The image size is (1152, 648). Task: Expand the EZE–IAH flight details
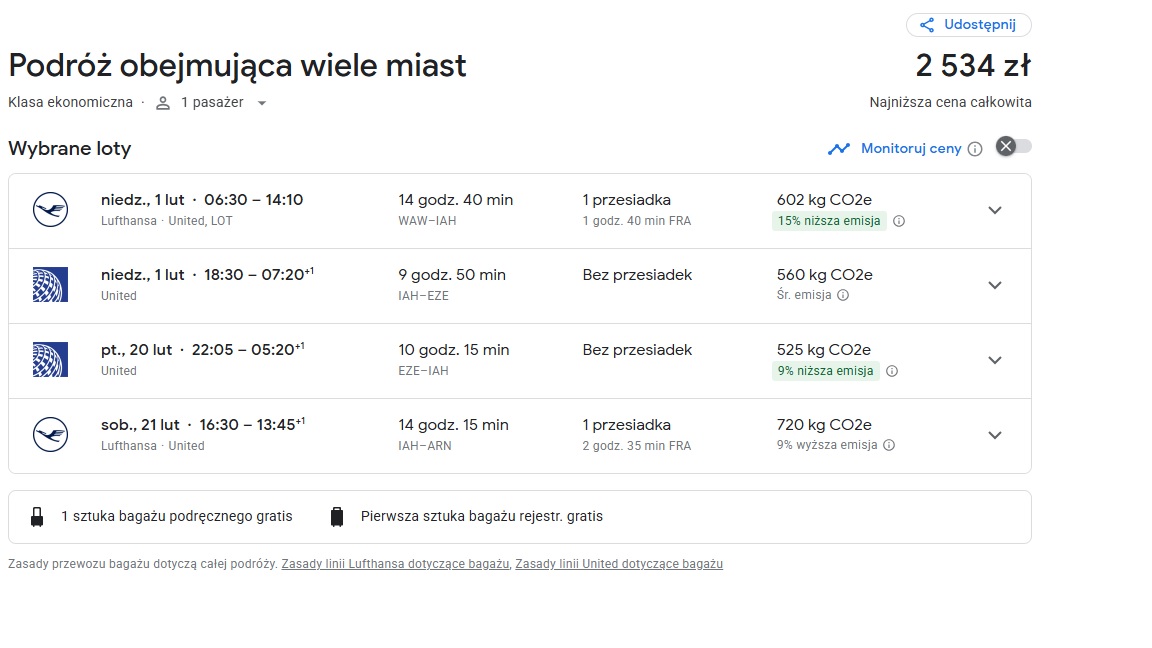[995, 360]
